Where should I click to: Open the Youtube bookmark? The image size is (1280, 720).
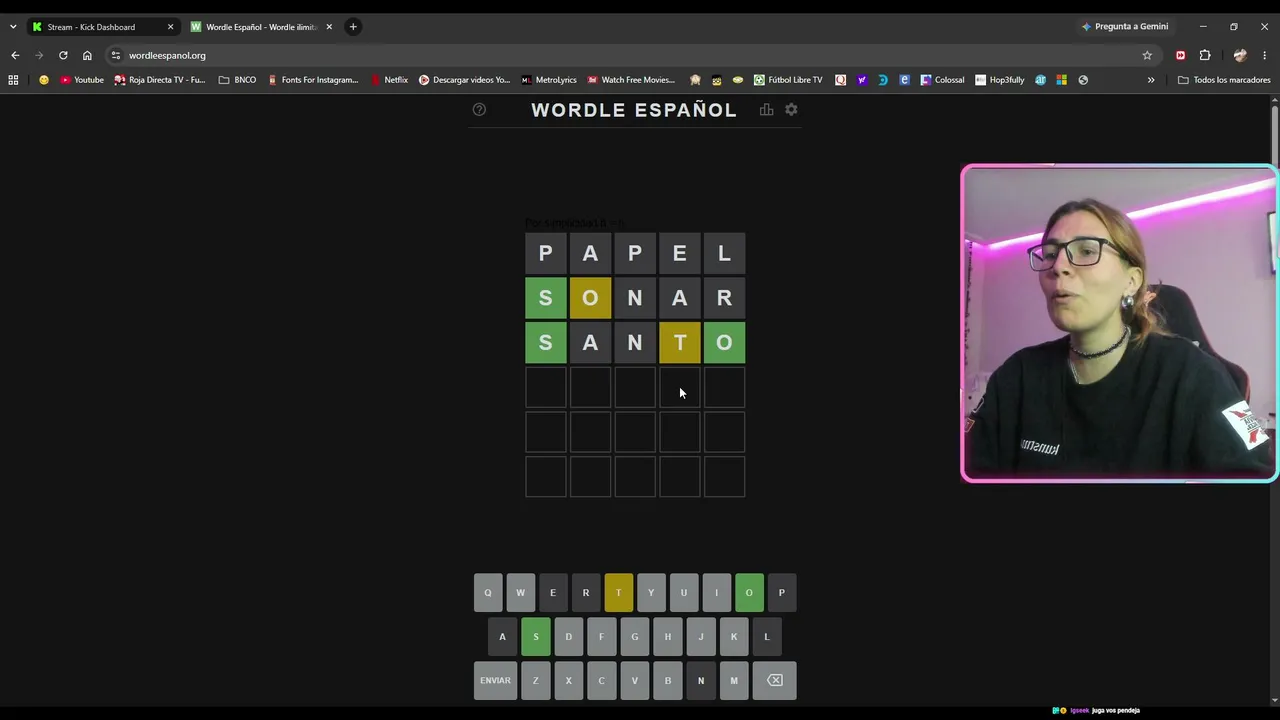coord(82,80)
